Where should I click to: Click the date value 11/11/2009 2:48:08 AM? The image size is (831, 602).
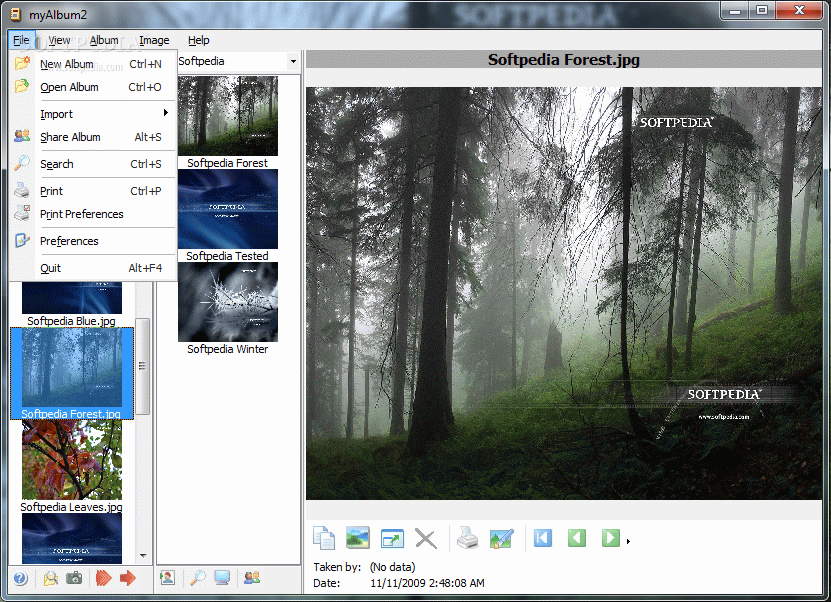(427, 583)
